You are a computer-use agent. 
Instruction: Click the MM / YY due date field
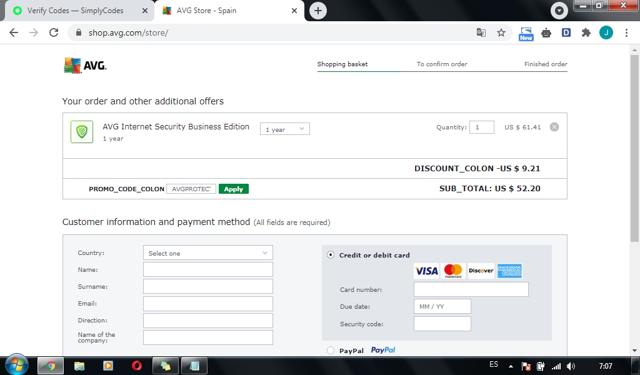[442, 306]
